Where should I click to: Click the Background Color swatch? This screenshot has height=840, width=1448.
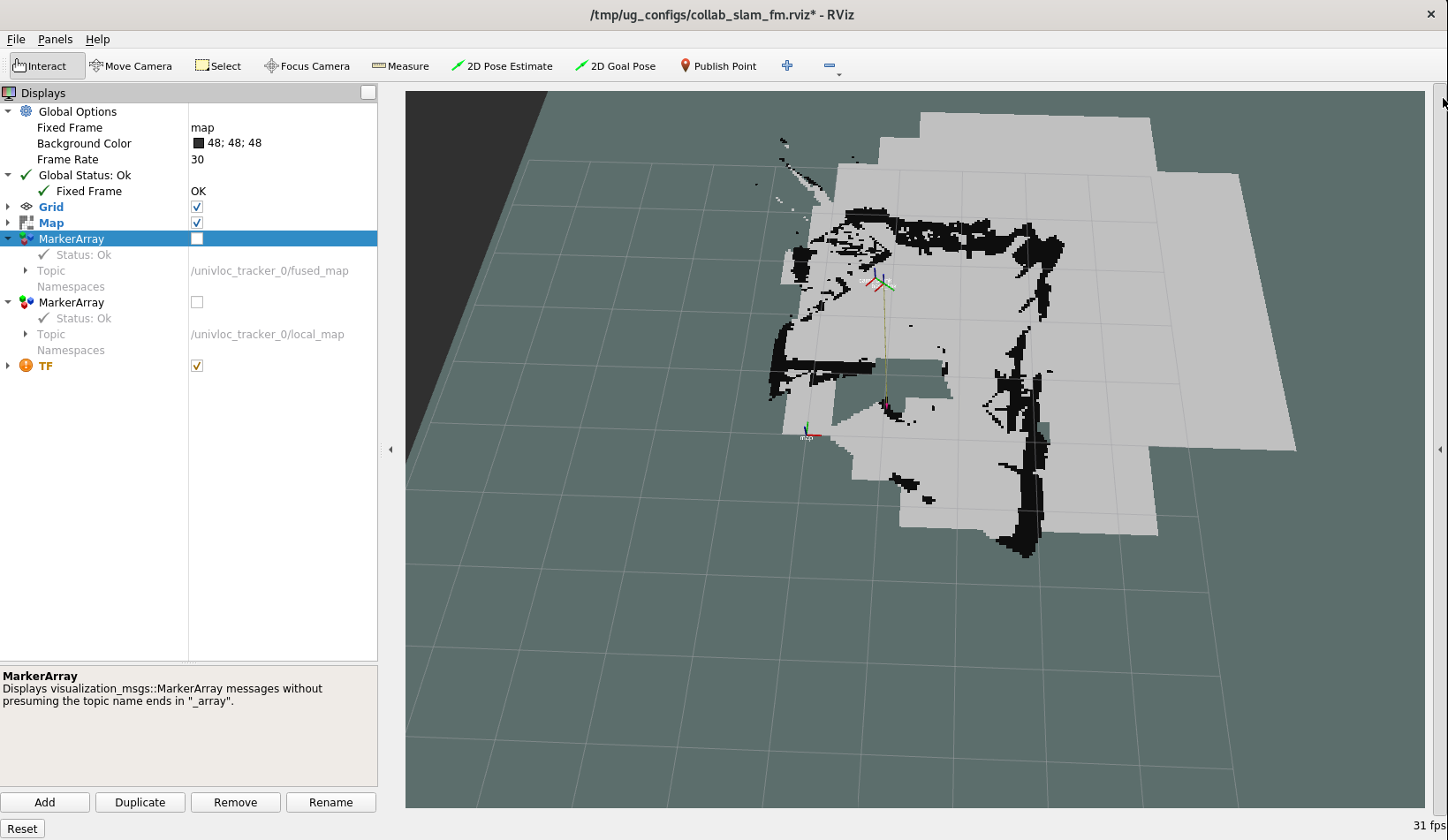coord(199,144)
